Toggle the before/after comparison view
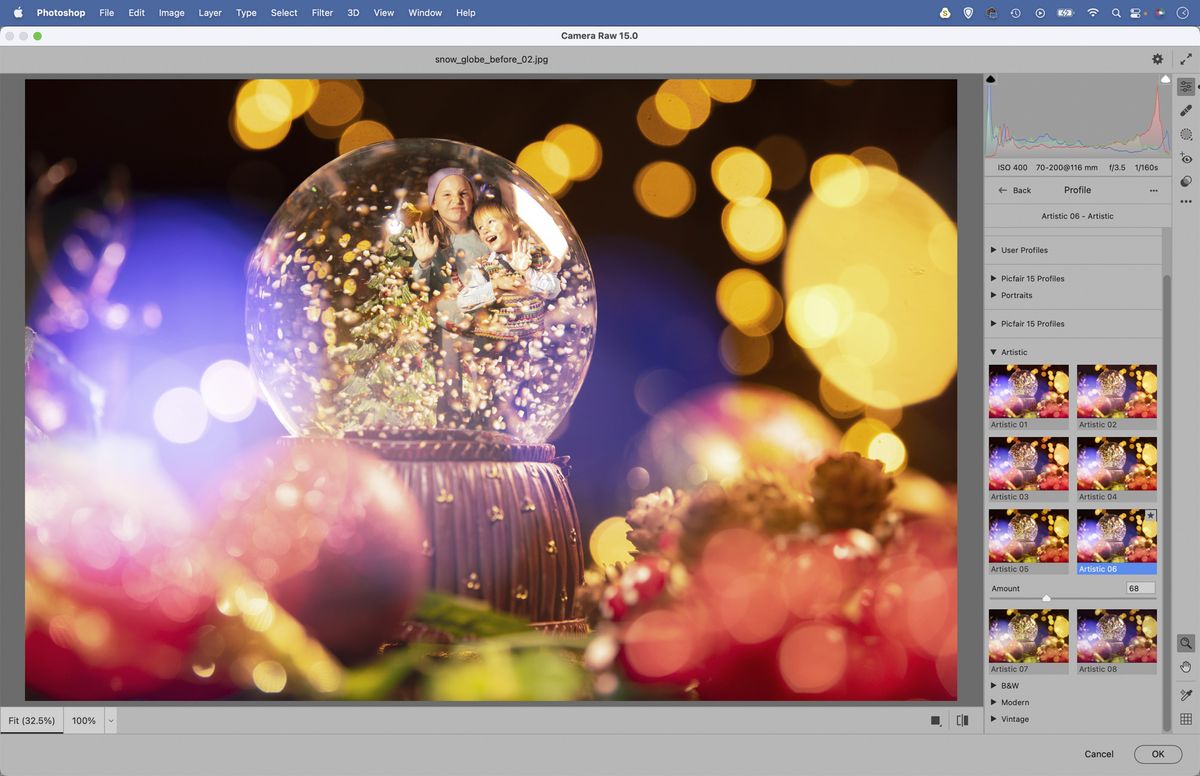 tap(961, 720)
